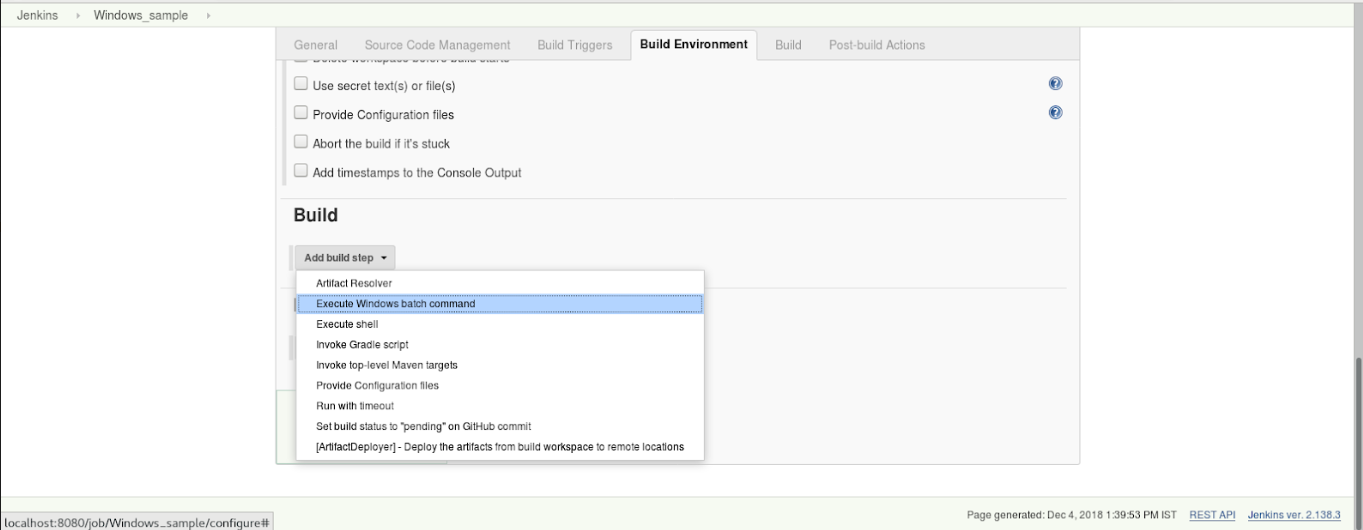Viewport: 1363px width, 530px height.
Task: Jump to the Build tab
Action: 789,45
